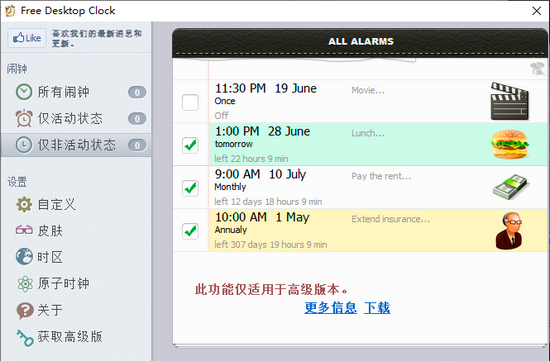Click 'left 307 days 19 hours 9 min' text
This screenshot has width=550, height=361.
click(270, 245)
